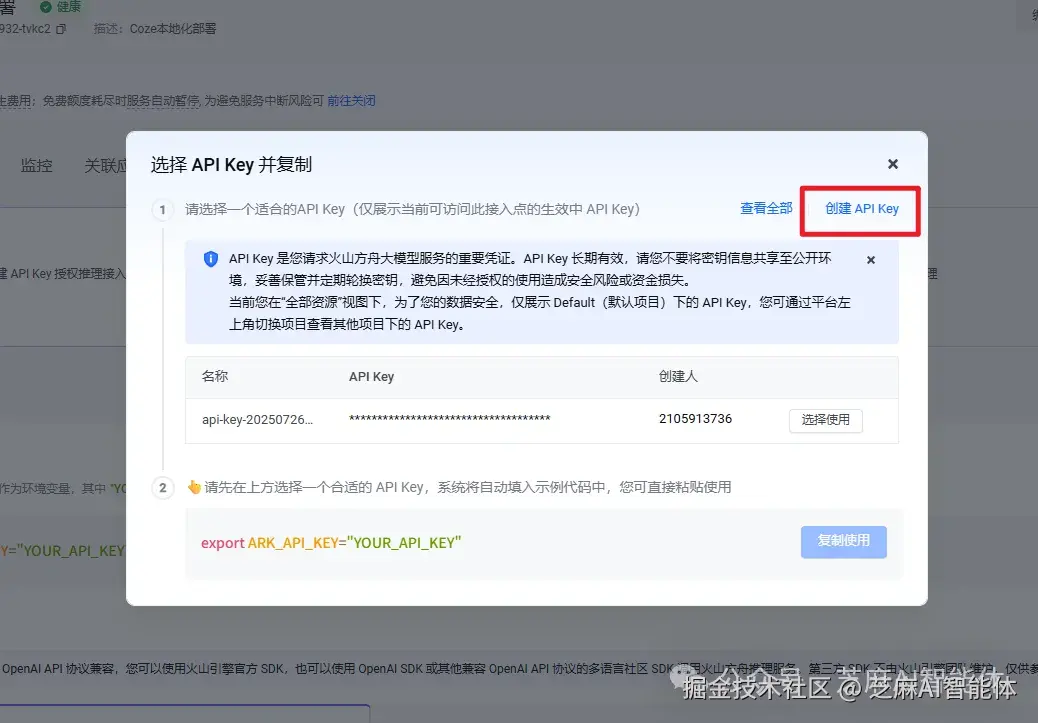Click the copy icon next to instance ID 932-tvkc2
1038x723 pixels.
(63, 28)
